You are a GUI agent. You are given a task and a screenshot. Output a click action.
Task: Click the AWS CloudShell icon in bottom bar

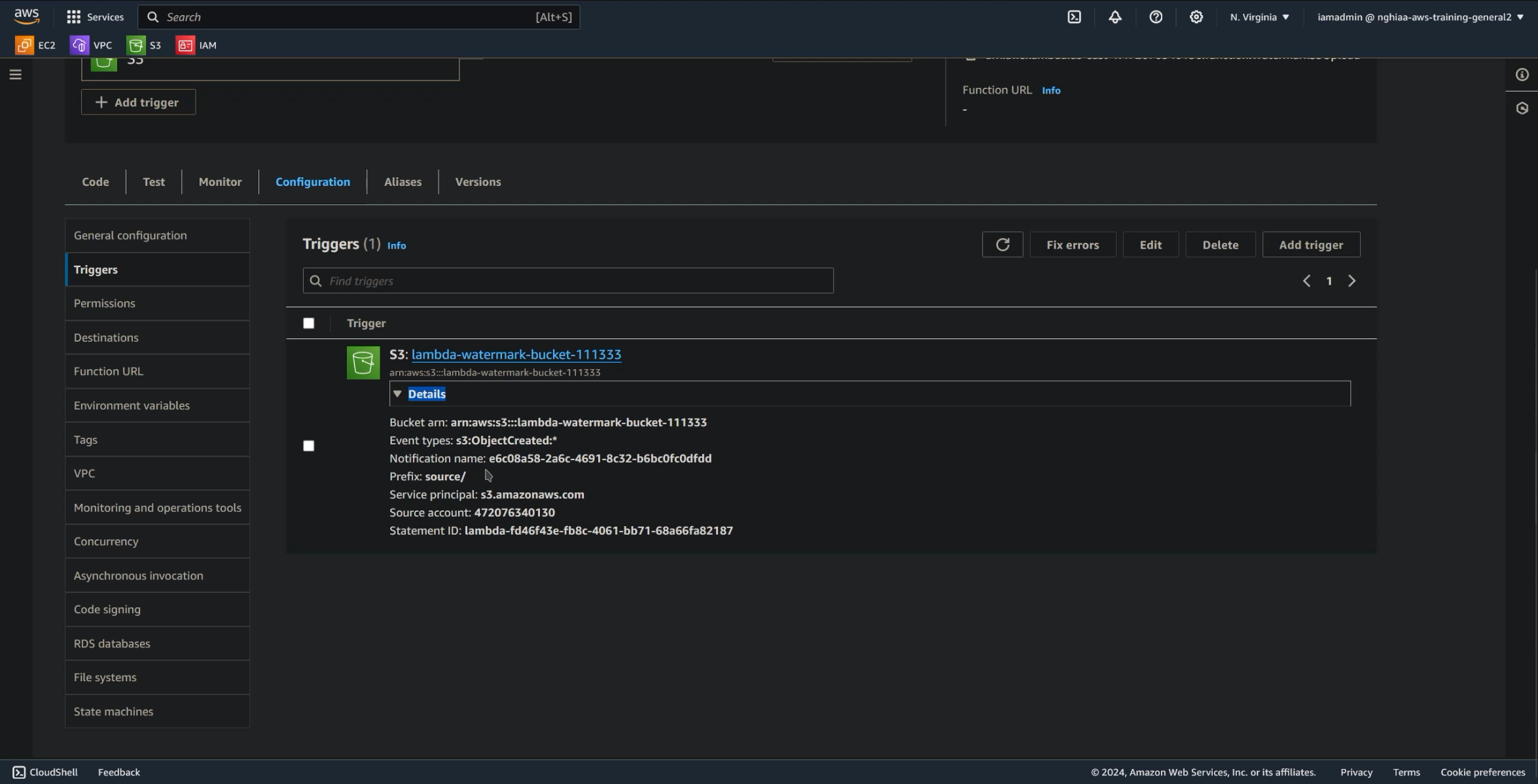pos(20,772)
